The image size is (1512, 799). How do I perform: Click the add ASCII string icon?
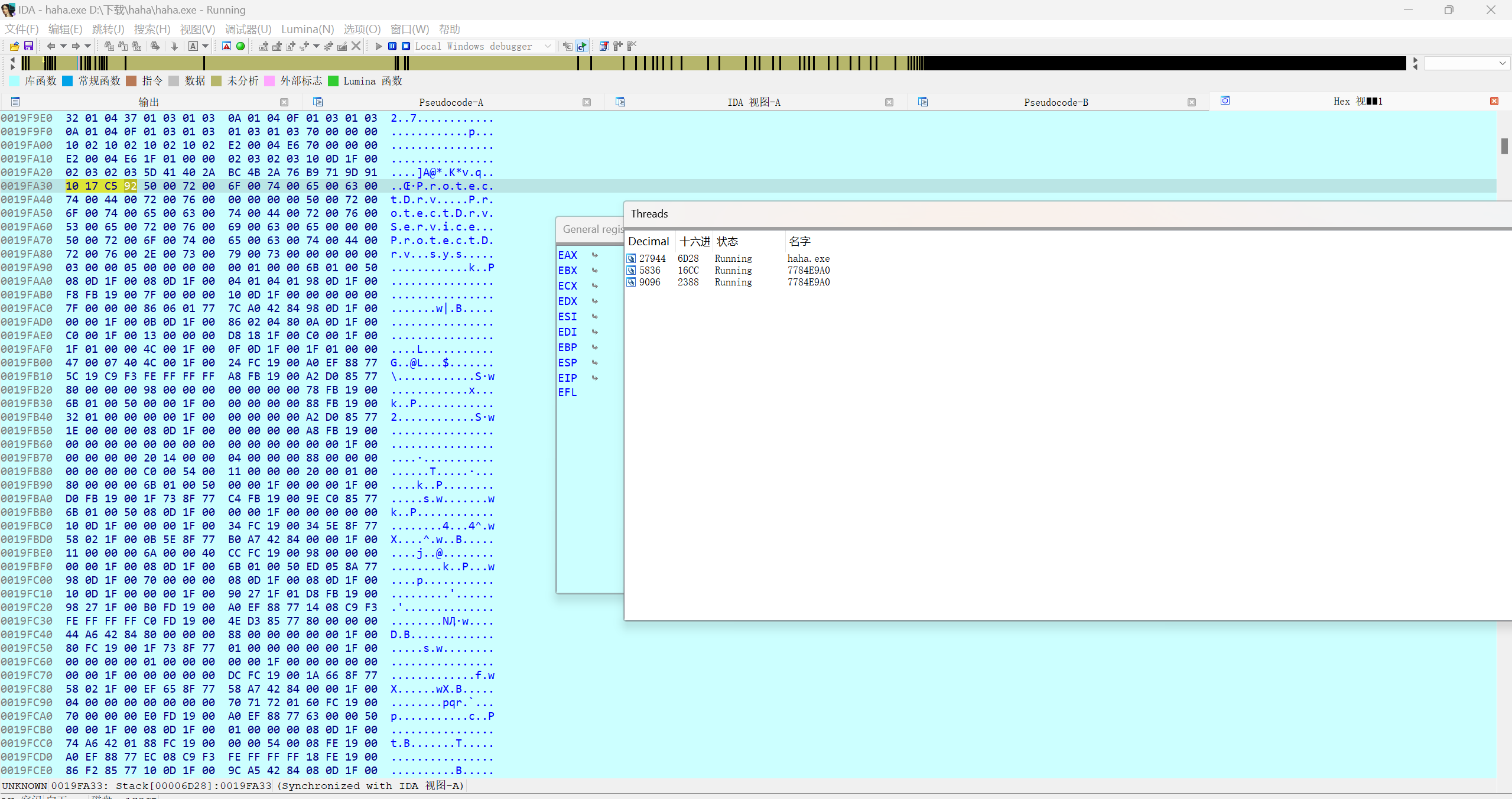[x=291, y=46]
